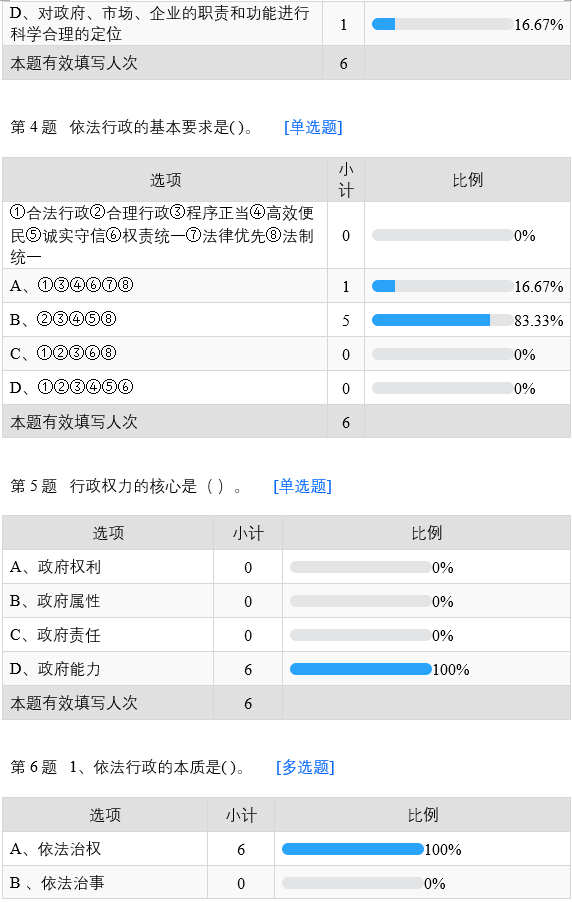Click the 小计 header in question 6 table
572x902 pixels.
(x=241, y=815)
